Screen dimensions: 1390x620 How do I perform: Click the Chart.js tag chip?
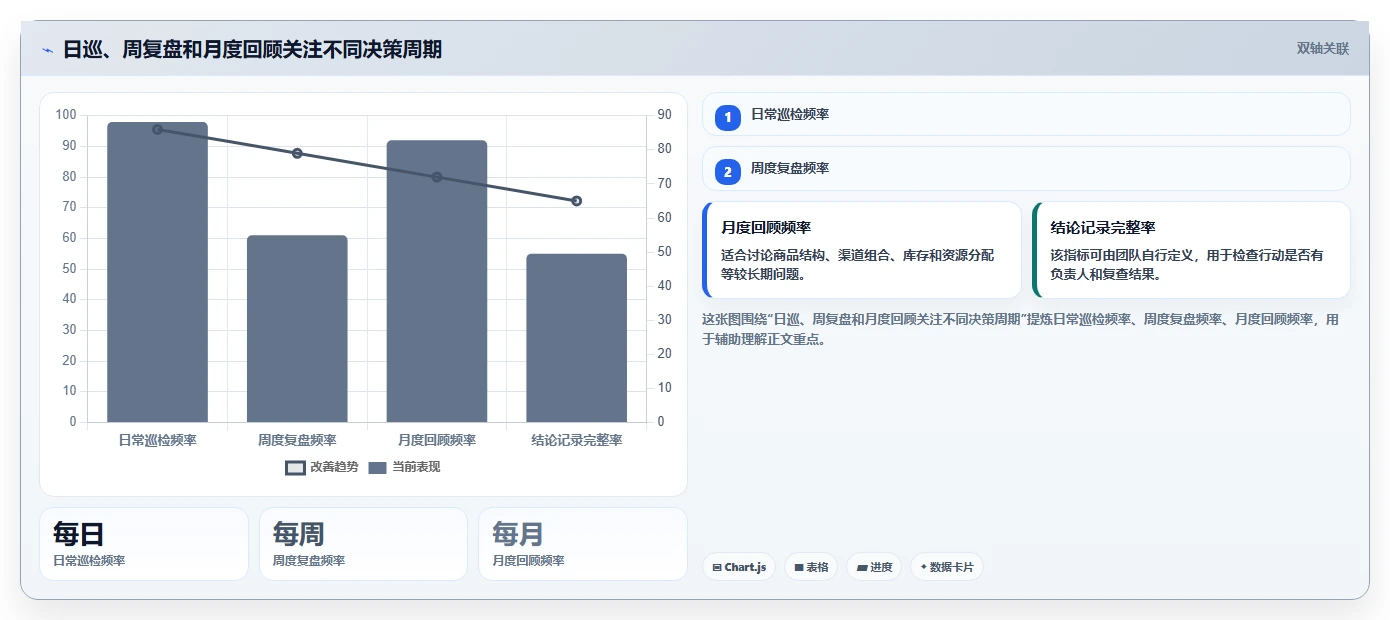click(x=739, y=567)
